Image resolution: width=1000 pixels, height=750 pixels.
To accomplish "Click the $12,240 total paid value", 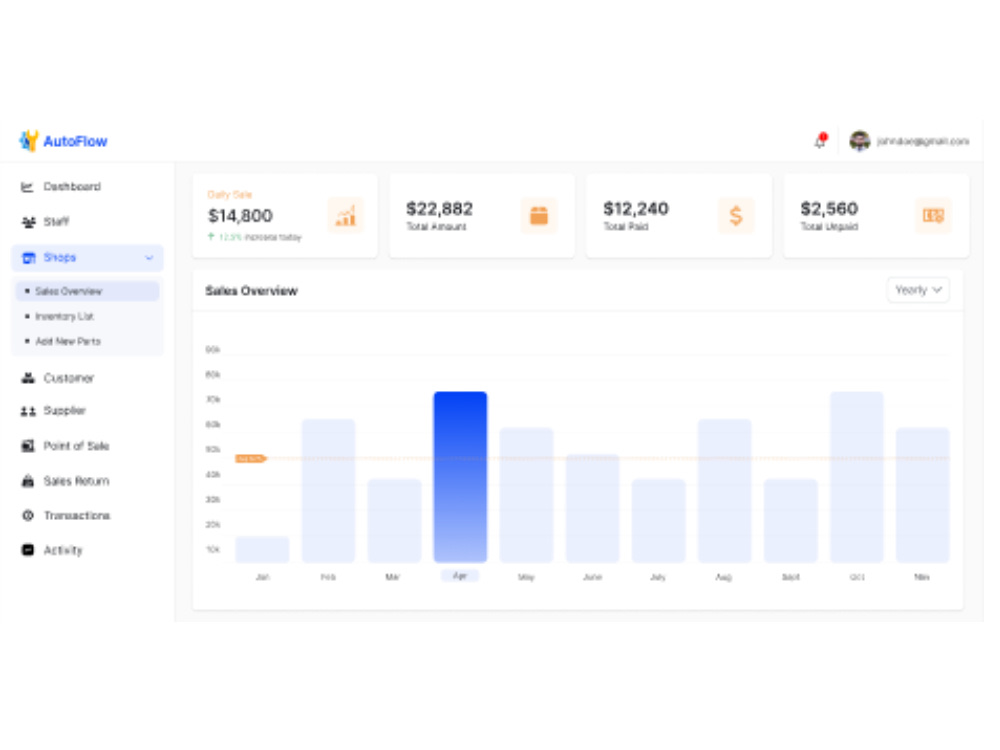I will (x=636, y=209).
